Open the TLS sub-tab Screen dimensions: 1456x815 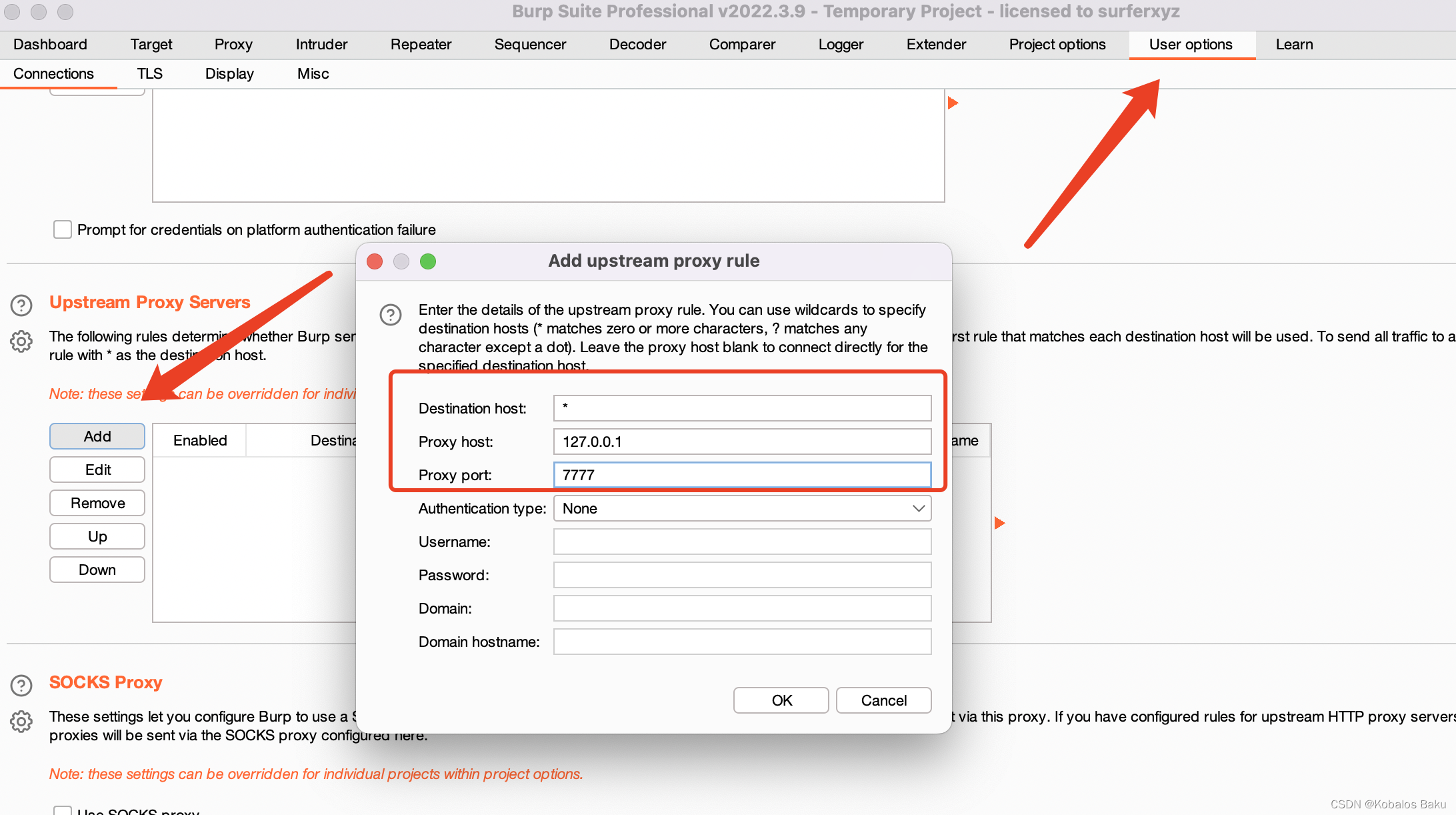click(x=149, y=74)
